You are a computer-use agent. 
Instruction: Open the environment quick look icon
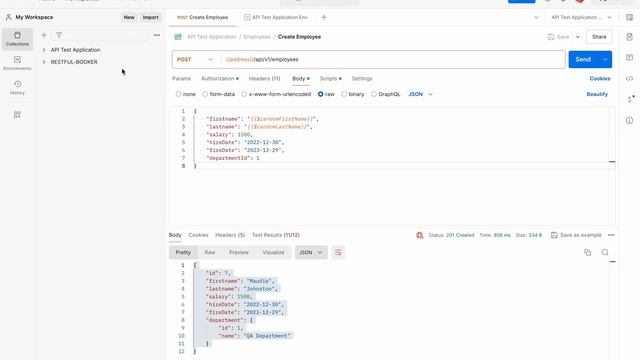[x=629, y=17]
